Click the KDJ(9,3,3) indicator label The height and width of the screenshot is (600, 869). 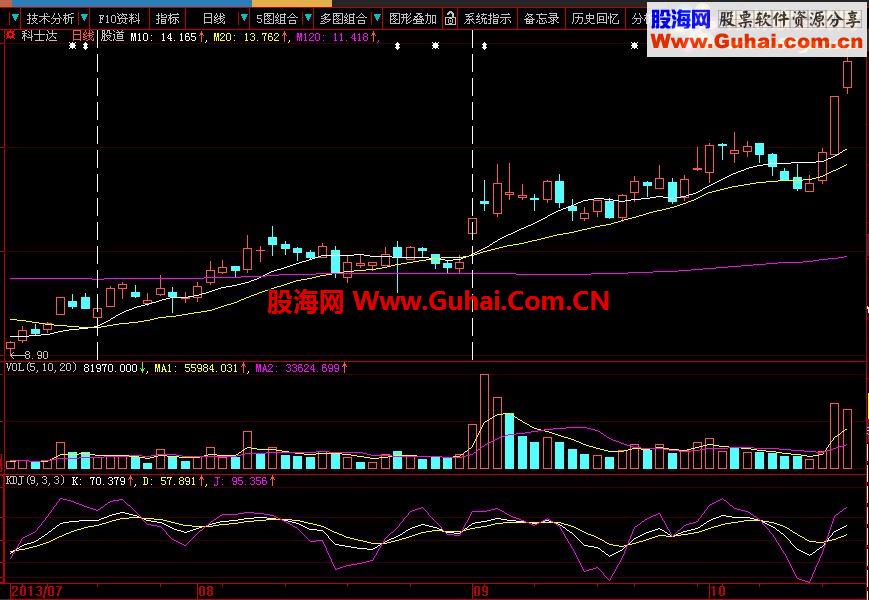[x=36, y=480]
